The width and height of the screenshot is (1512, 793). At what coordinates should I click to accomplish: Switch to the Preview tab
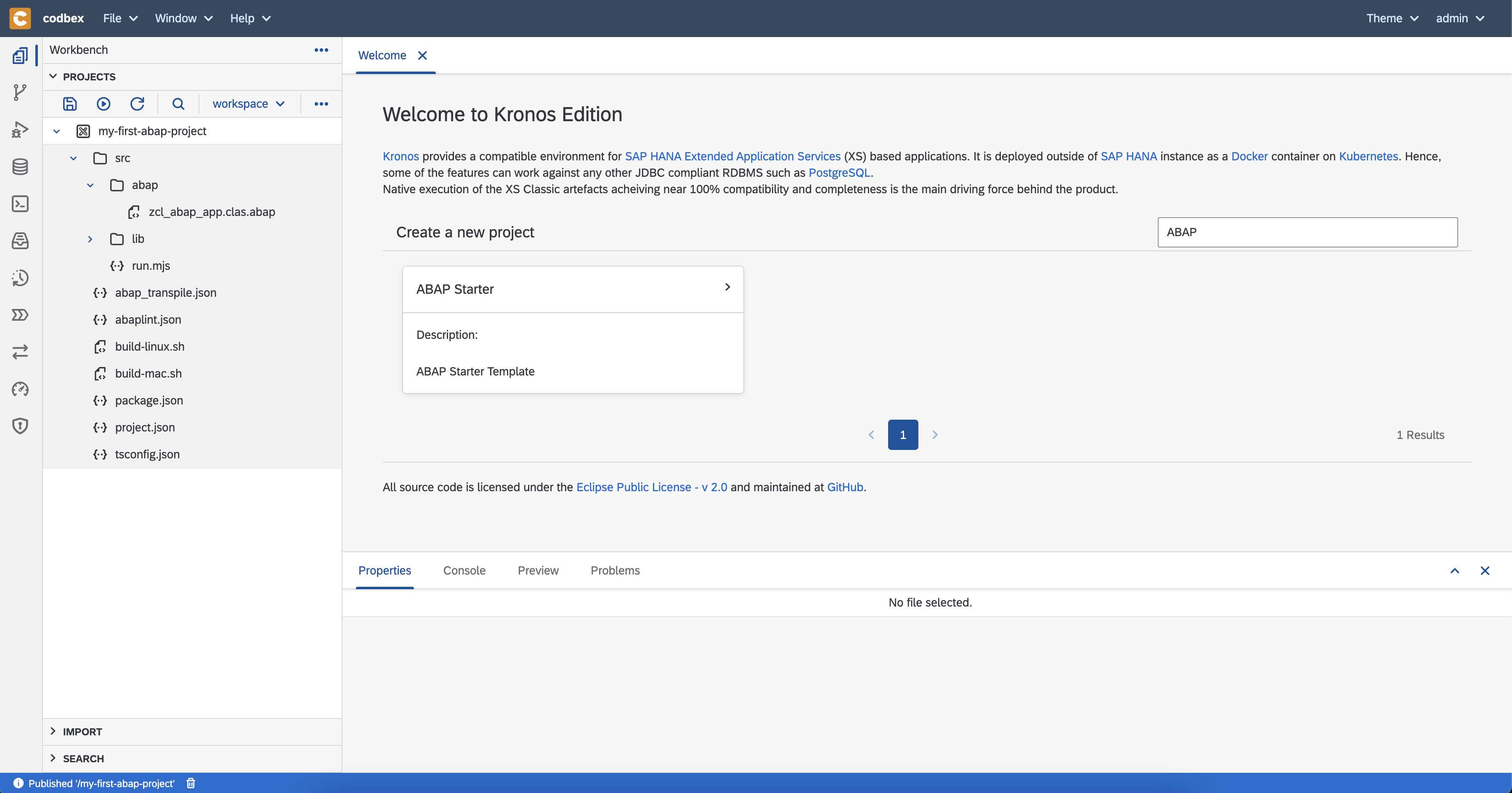[538, 570]
